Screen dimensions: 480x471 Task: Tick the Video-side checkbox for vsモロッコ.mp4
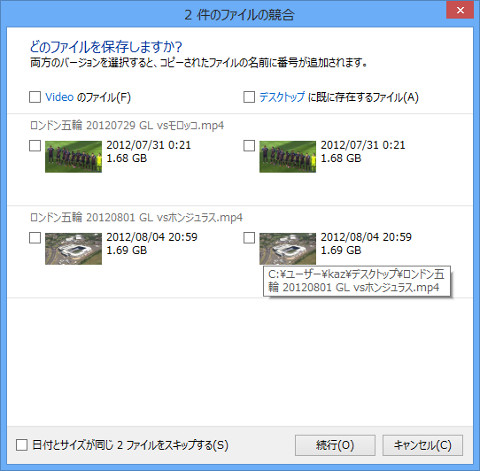pos(35,146)
